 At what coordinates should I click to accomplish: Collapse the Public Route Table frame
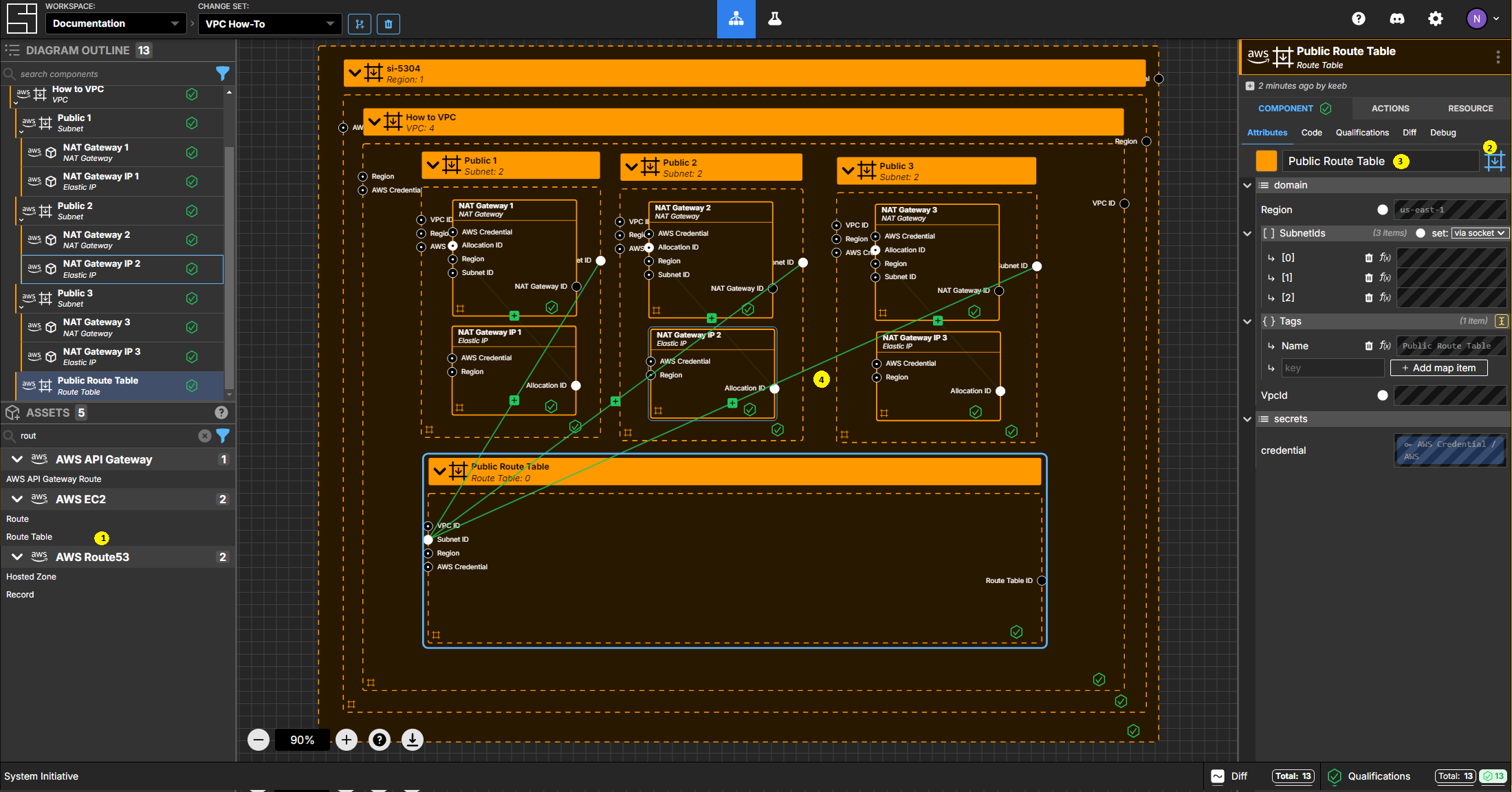pyautogui.click(x=439, y=472)
